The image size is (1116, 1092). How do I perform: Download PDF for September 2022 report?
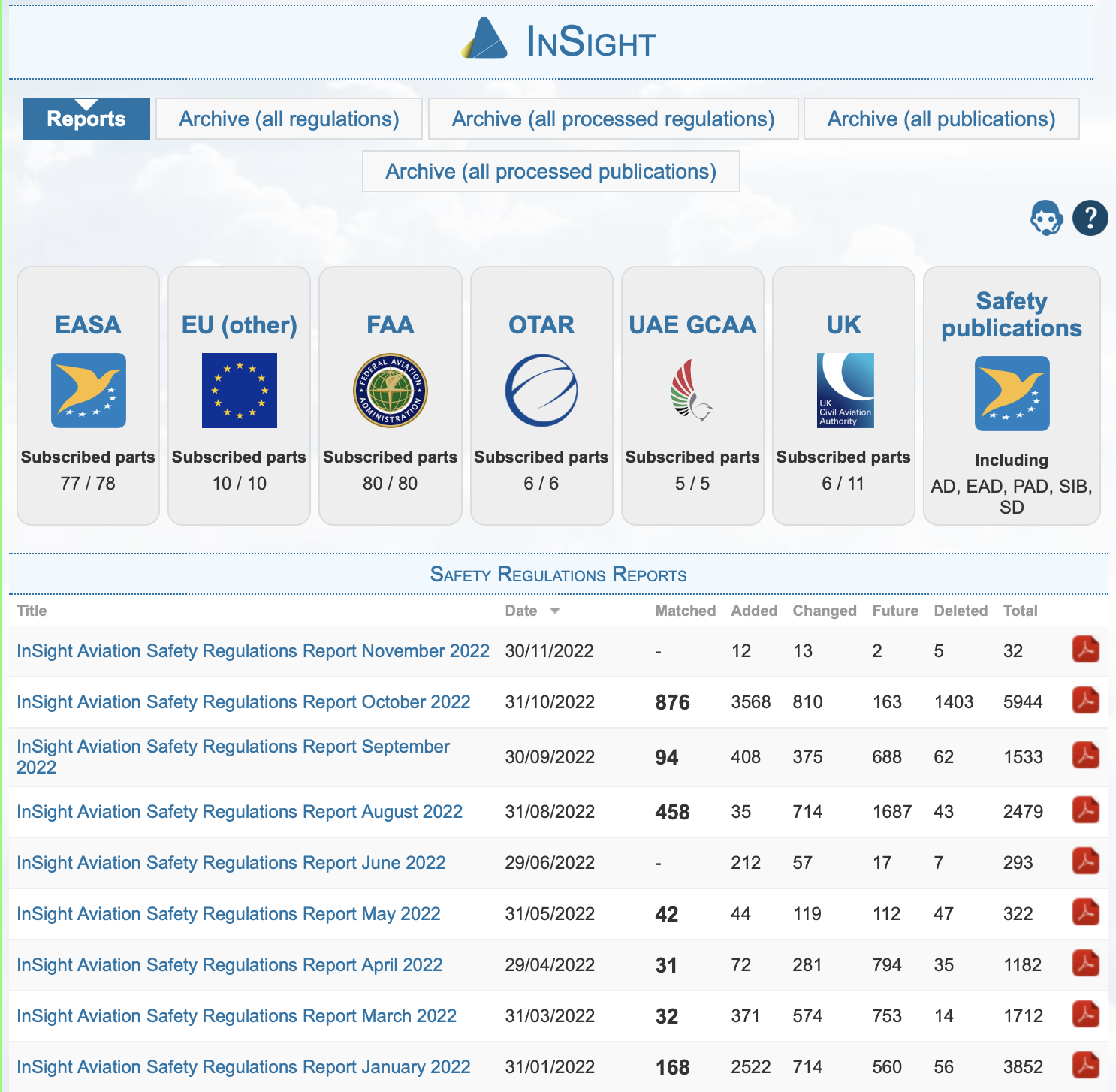[x=1086, y=756]
